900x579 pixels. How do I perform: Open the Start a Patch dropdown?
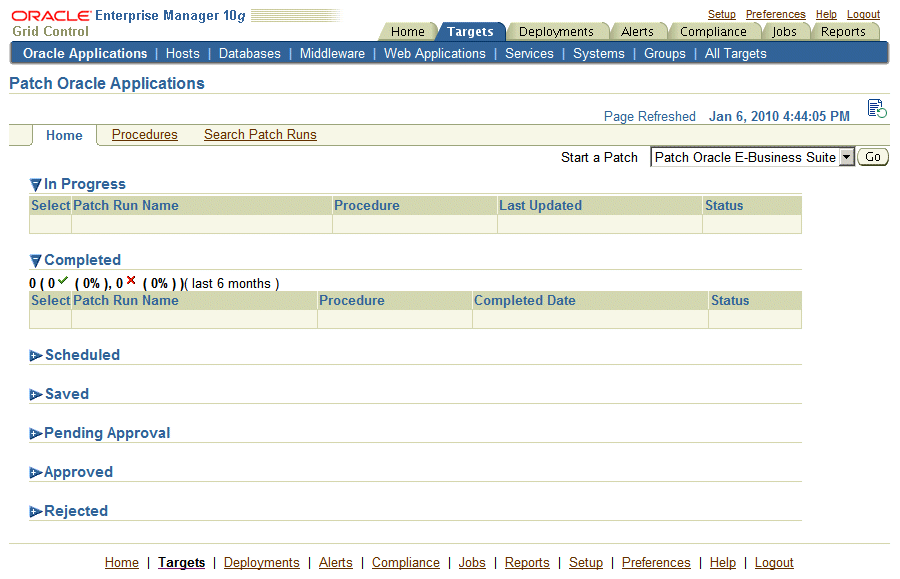[x=752, y=157]
